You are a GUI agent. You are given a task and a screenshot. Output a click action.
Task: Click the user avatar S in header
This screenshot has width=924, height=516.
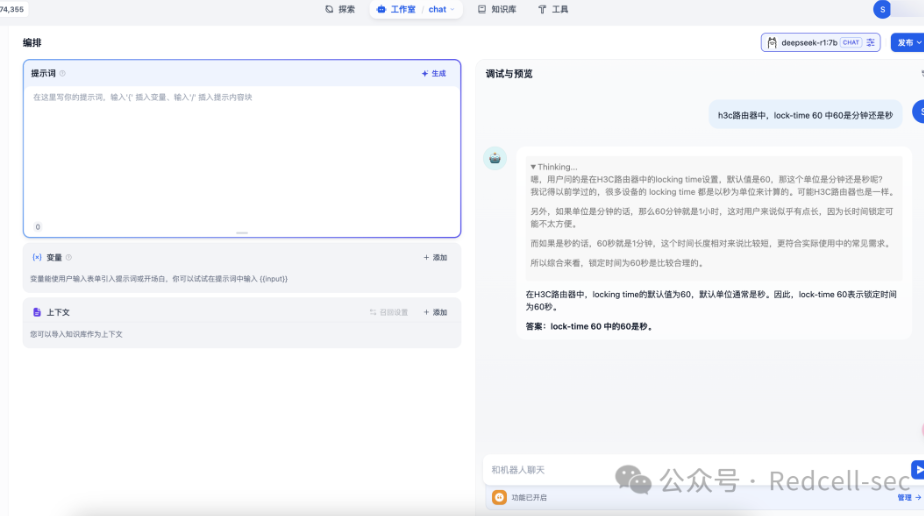point(882,9)
